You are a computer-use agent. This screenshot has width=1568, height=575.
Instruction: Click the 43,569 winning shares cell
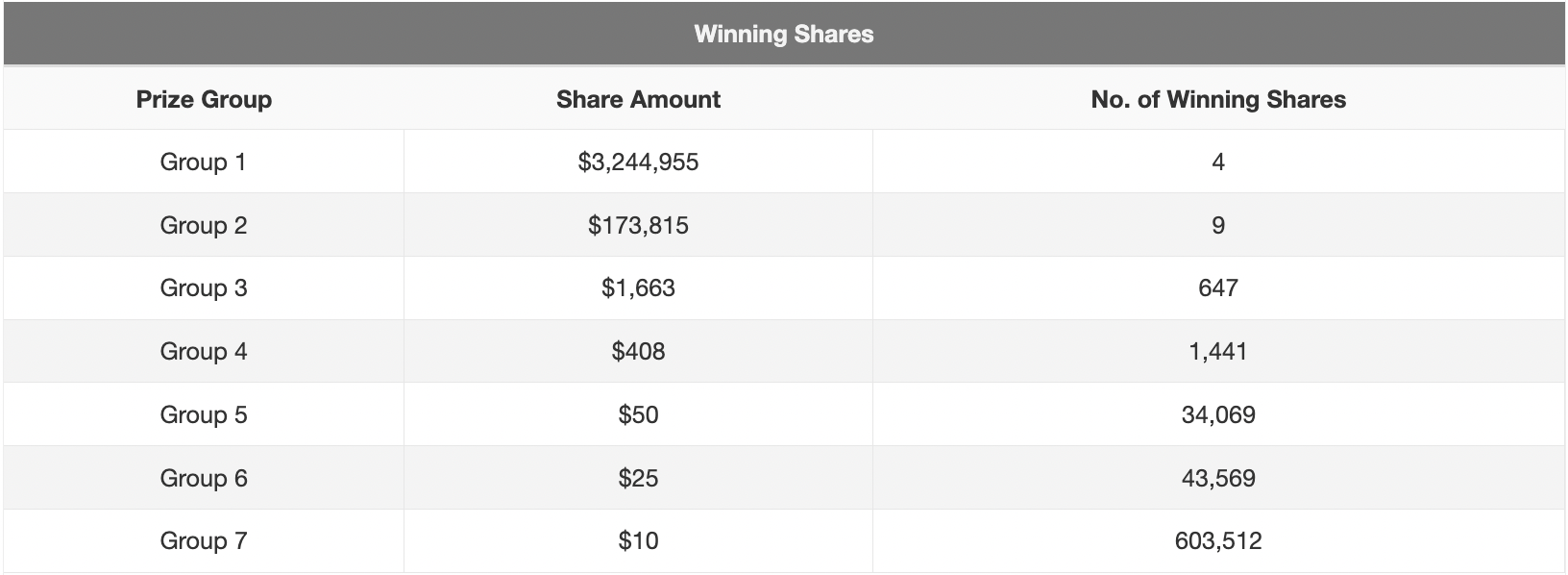point(1218,478)
